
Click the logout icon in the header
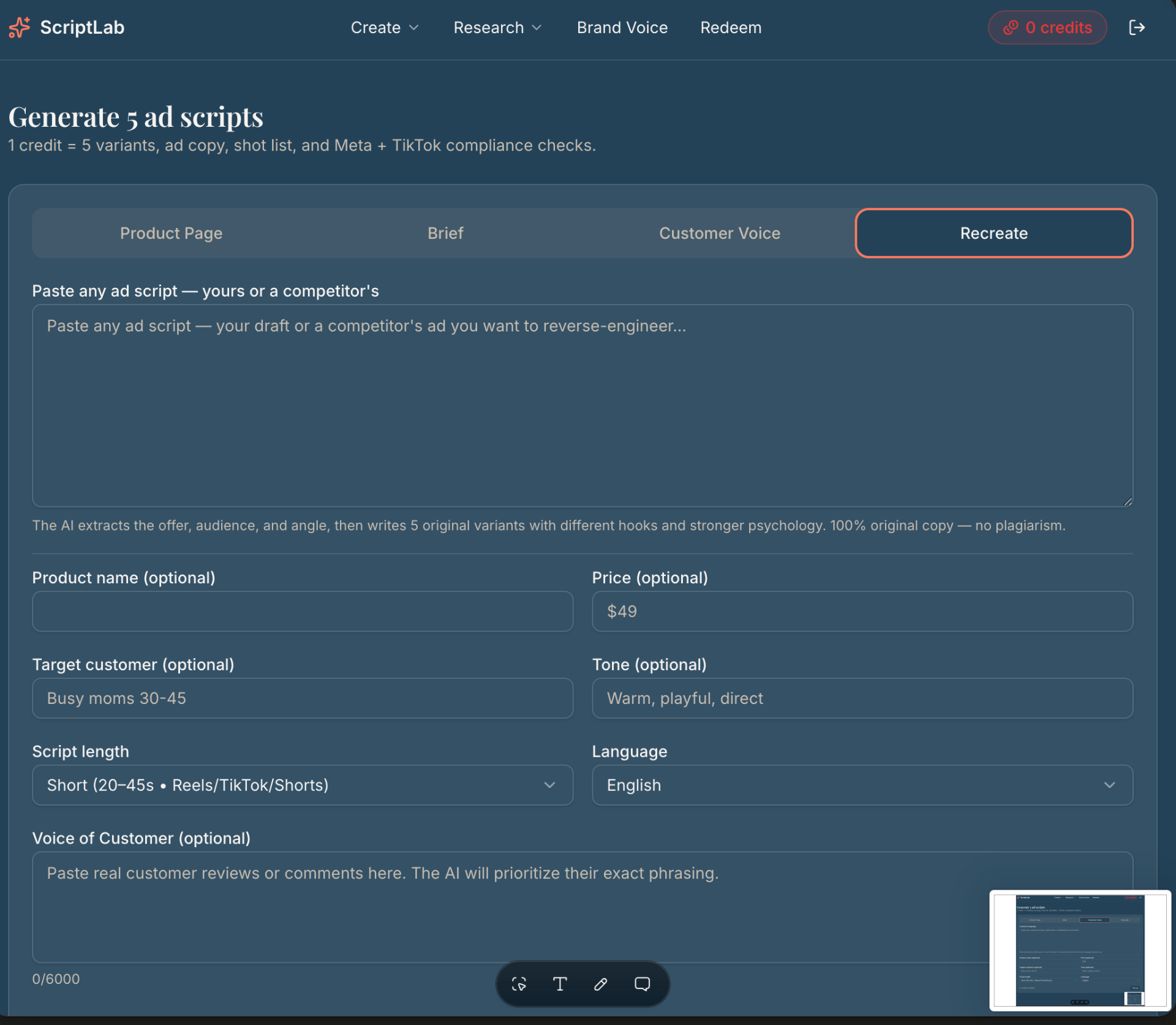coord(1137,28)
